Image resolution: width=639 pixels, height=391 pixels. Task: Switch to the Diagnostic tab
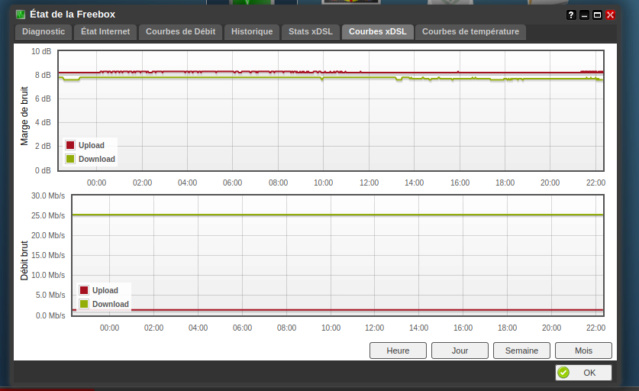(x=43, y=32)
